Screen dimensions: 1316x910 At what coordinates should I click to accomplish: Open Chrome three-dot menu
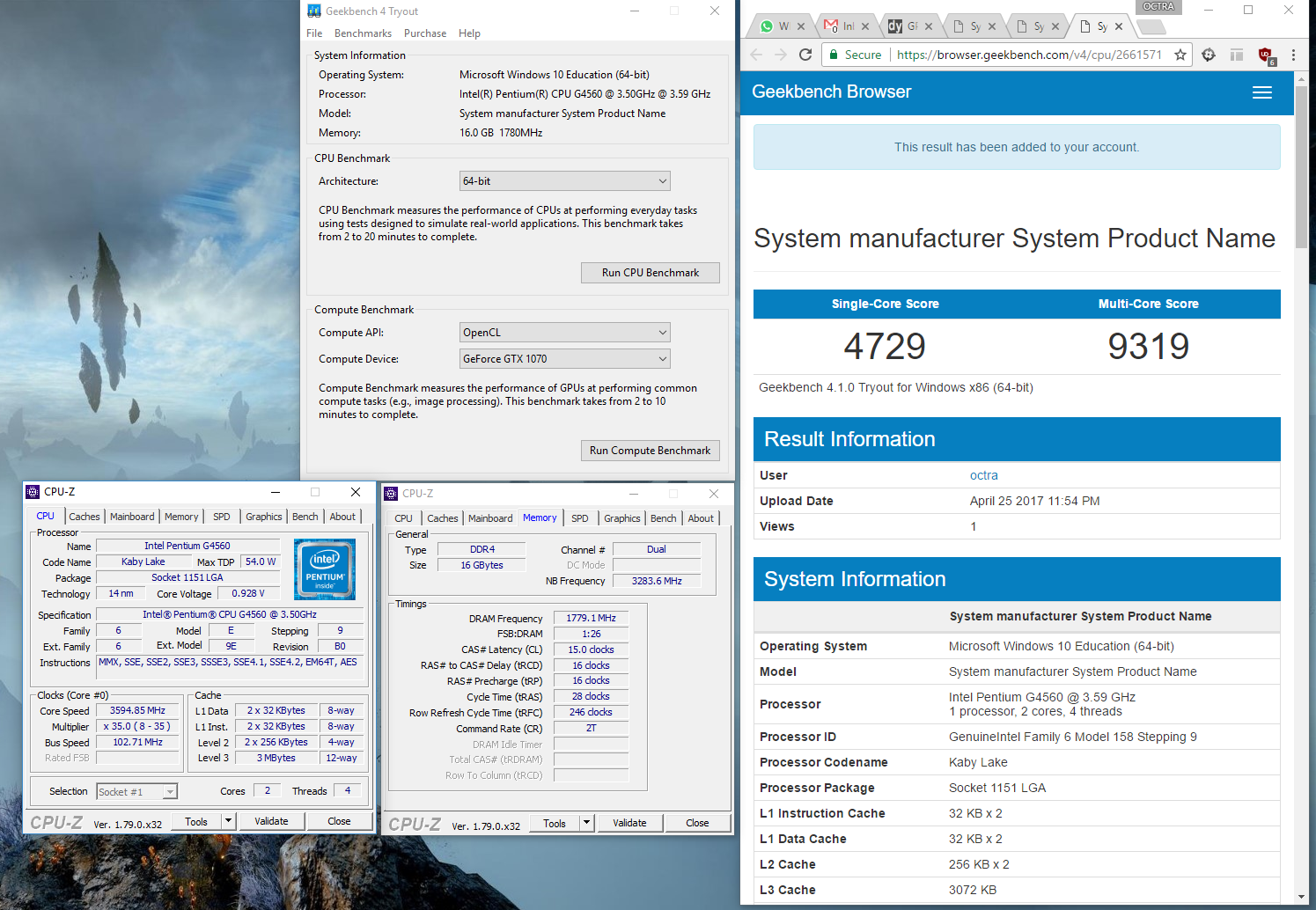coord(1293,55)
